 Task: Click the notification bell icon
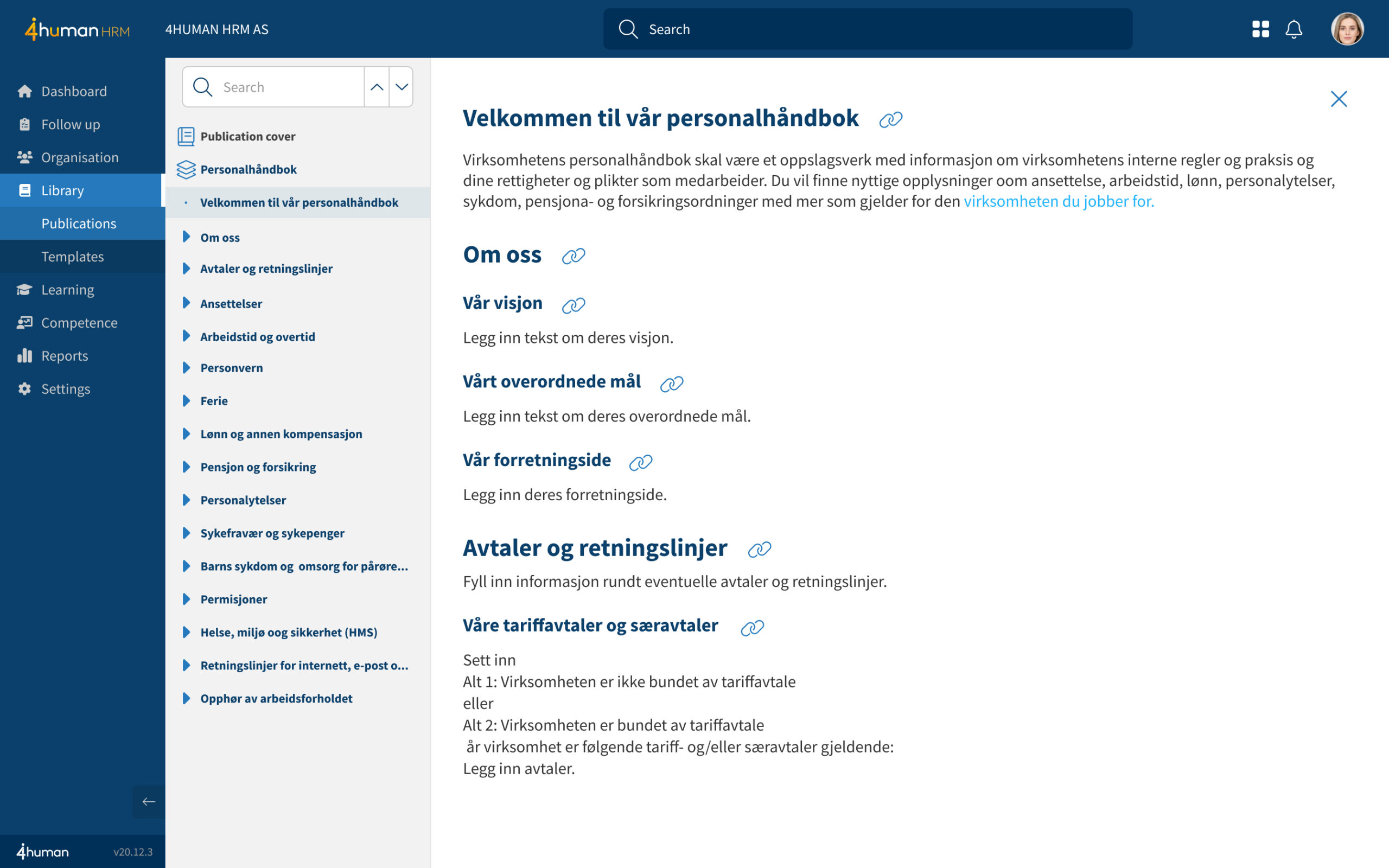tap(1293, 29)
